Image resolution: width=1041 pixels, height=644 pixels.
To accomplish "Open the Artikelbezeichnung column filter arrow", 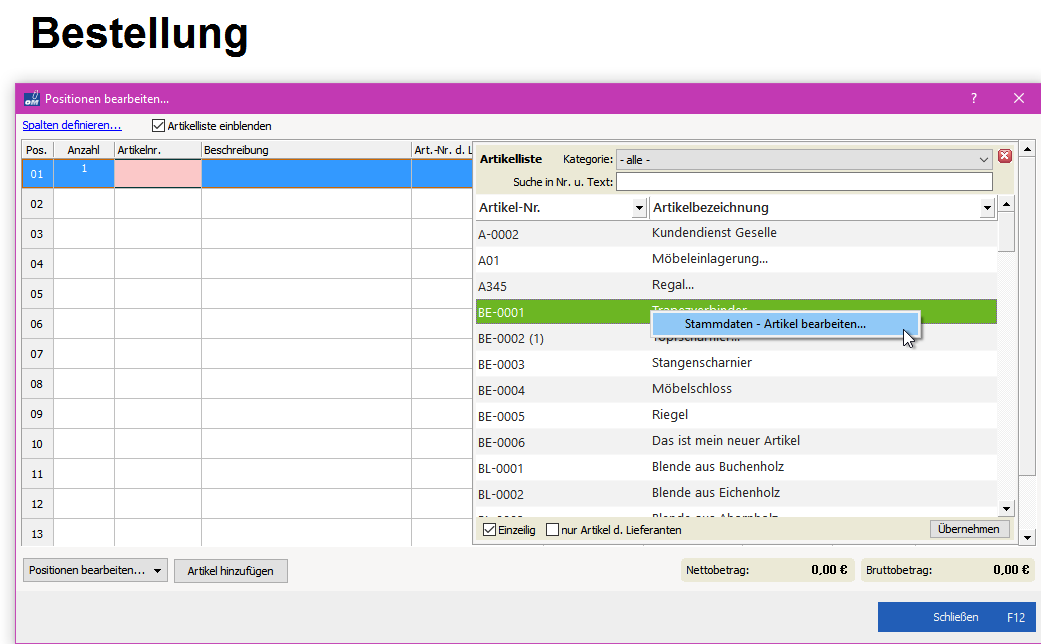I will click(x=987, y=208).
